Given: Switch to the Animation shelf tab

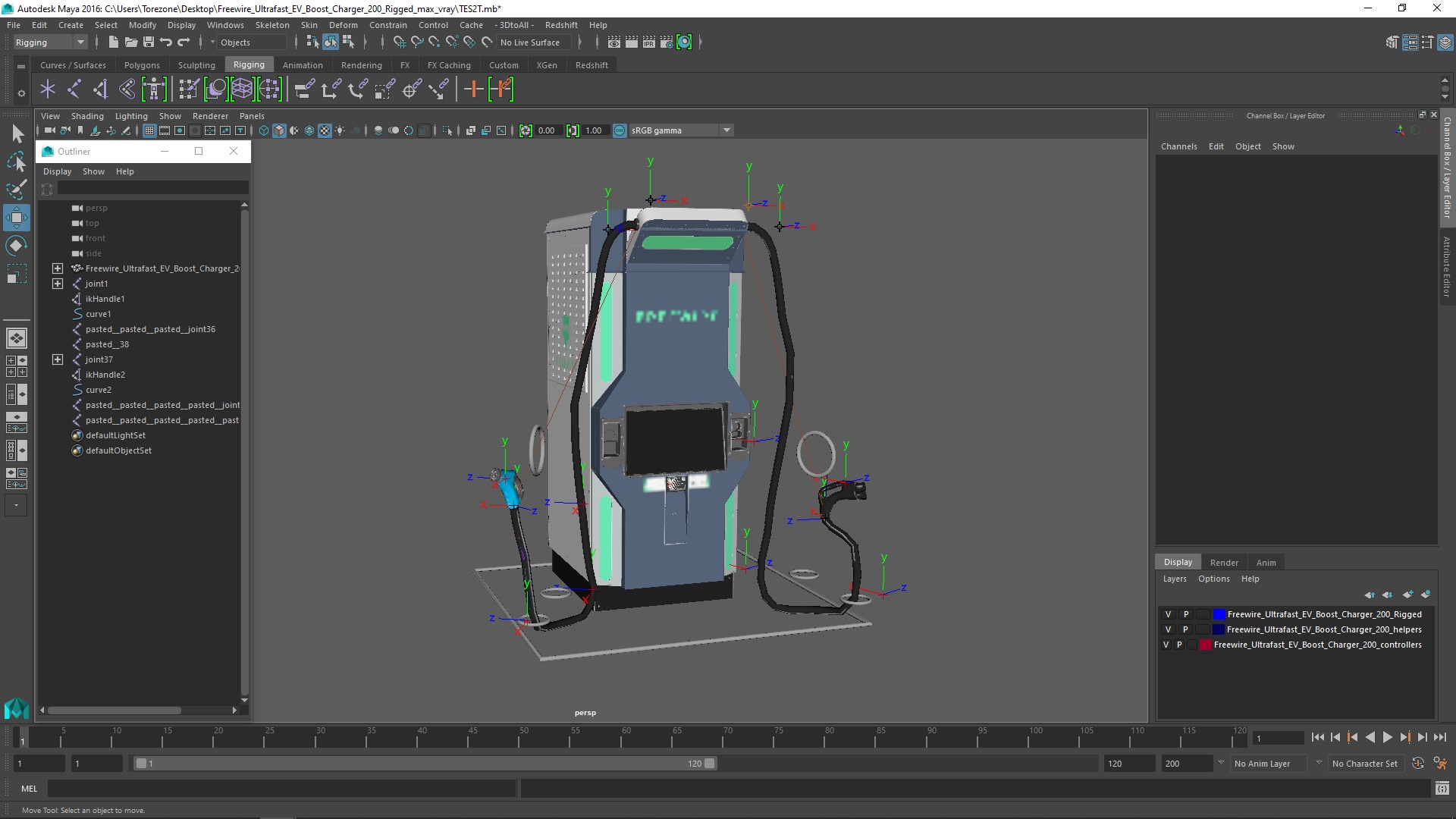Looking at the screenshot, I should pyautogui.click(x=303, y=65).
